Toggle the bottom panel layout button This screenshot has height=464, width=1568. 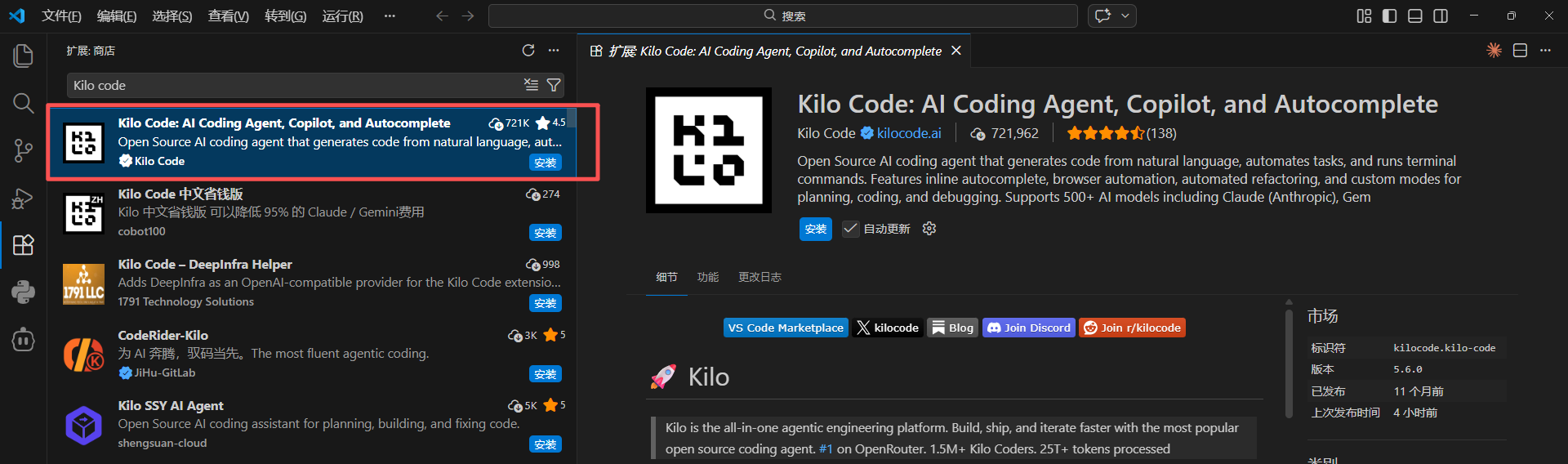coord(1415,16)
